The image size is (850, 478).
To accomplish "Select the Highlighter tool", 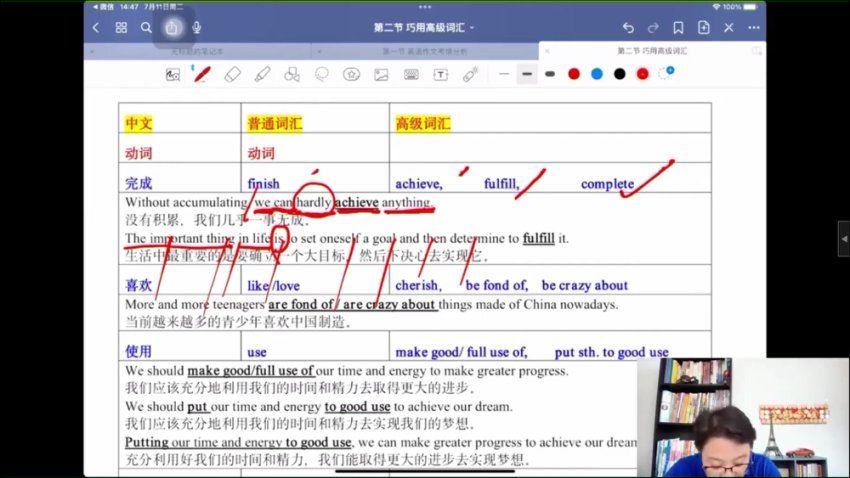I will pos(262,74).
